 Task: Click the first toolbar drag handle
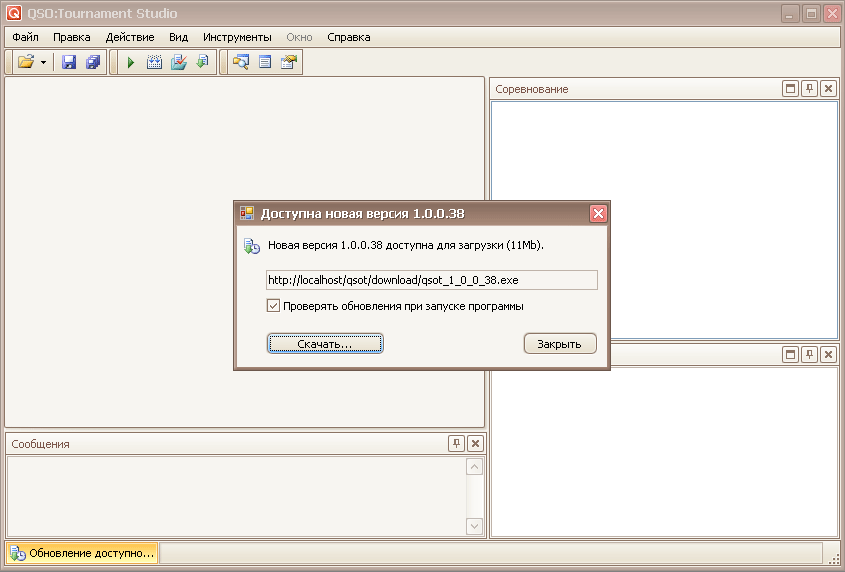point(9,62)
